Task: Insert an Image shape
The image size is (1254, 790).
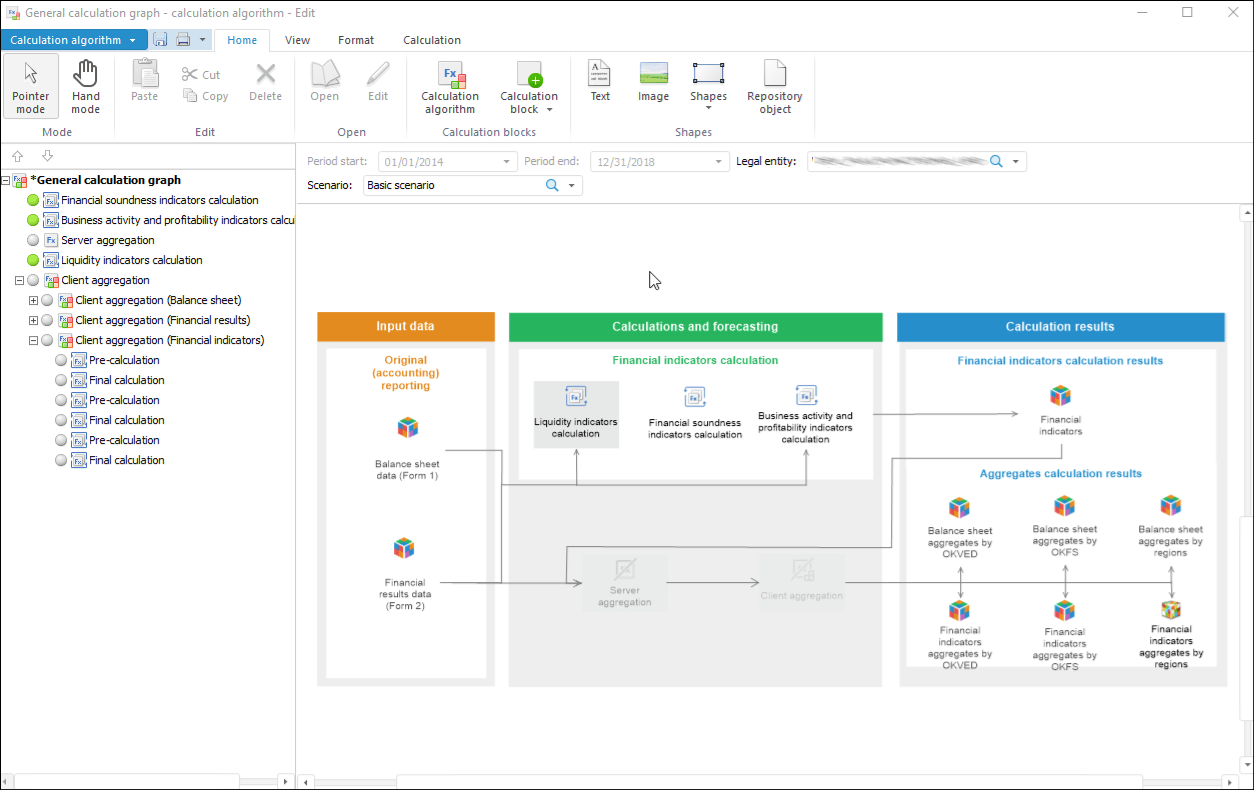Action: pyautogui.click(x=653, y=81)
